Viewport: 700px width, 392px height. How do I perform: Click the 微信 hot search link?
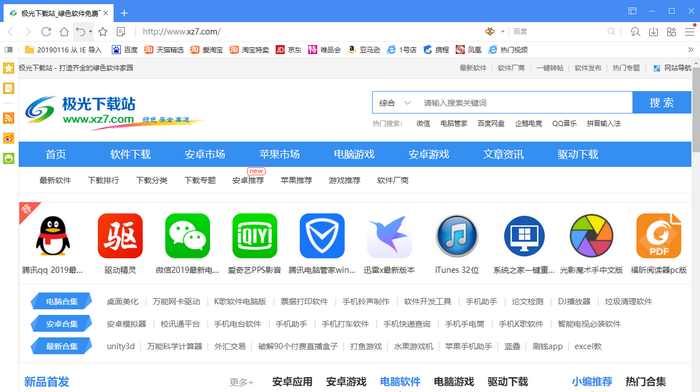(x=423, y=124)
